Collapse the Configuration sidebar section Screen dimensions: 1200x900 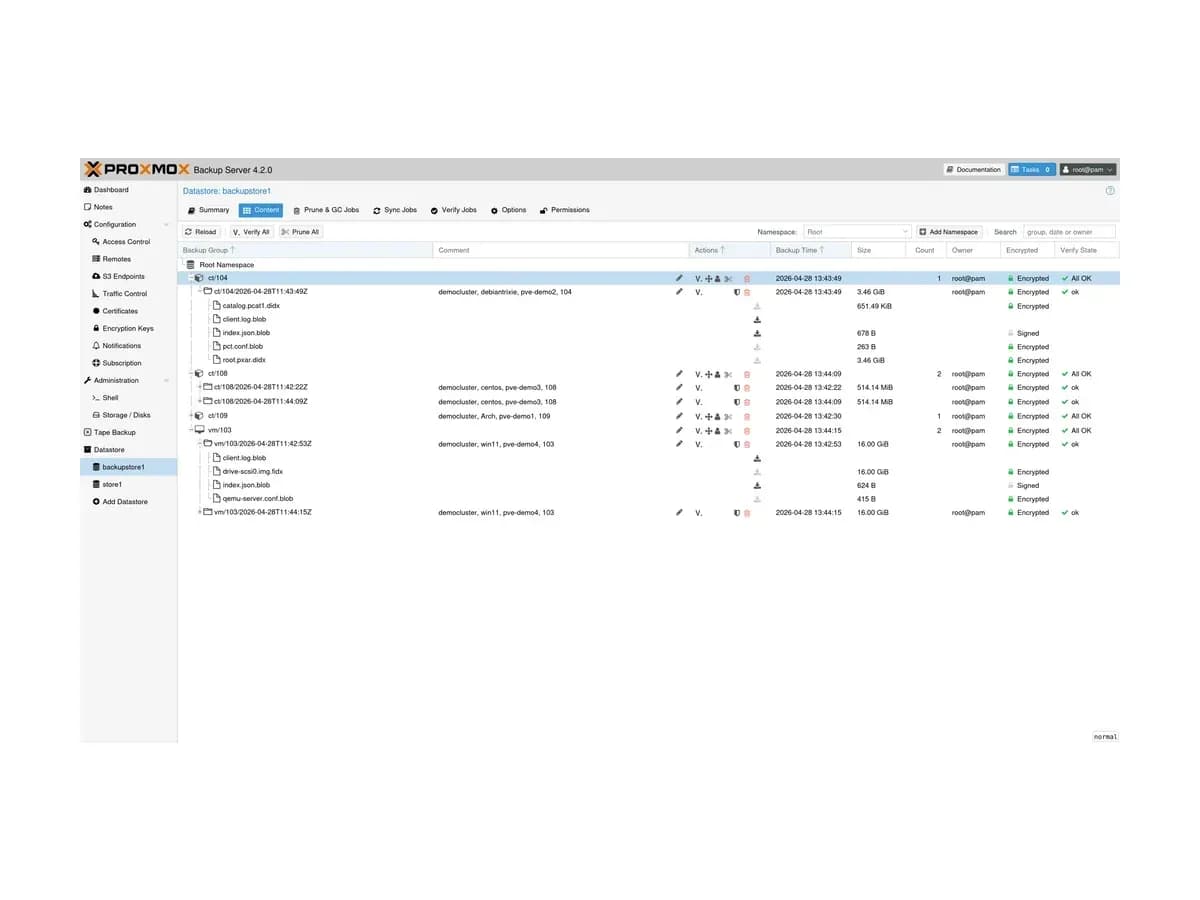(x=166, y=225)
